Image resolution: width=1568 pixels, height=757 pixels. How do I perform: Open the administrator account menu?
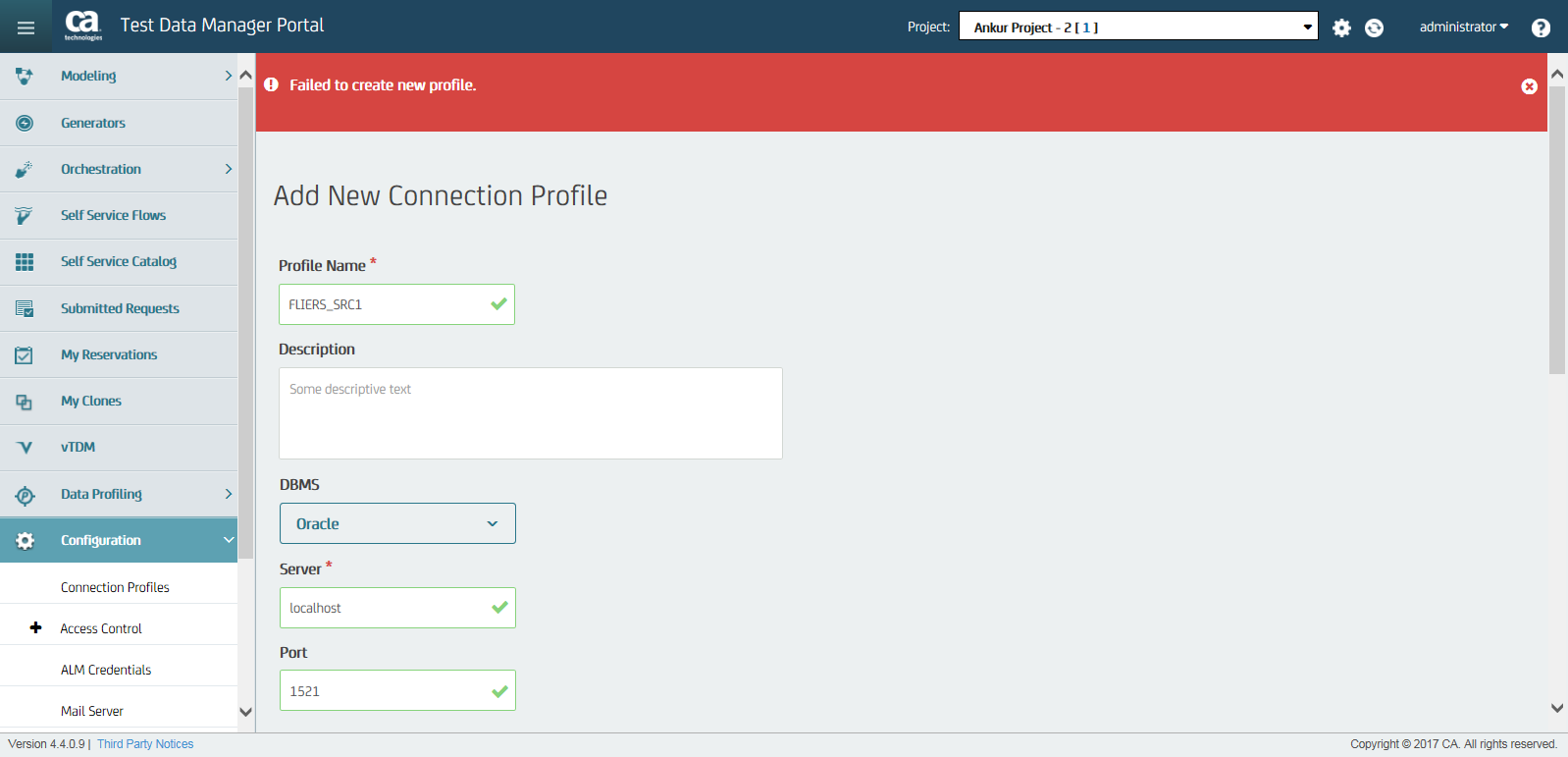pyautogui.click(x=1463, y=27)
